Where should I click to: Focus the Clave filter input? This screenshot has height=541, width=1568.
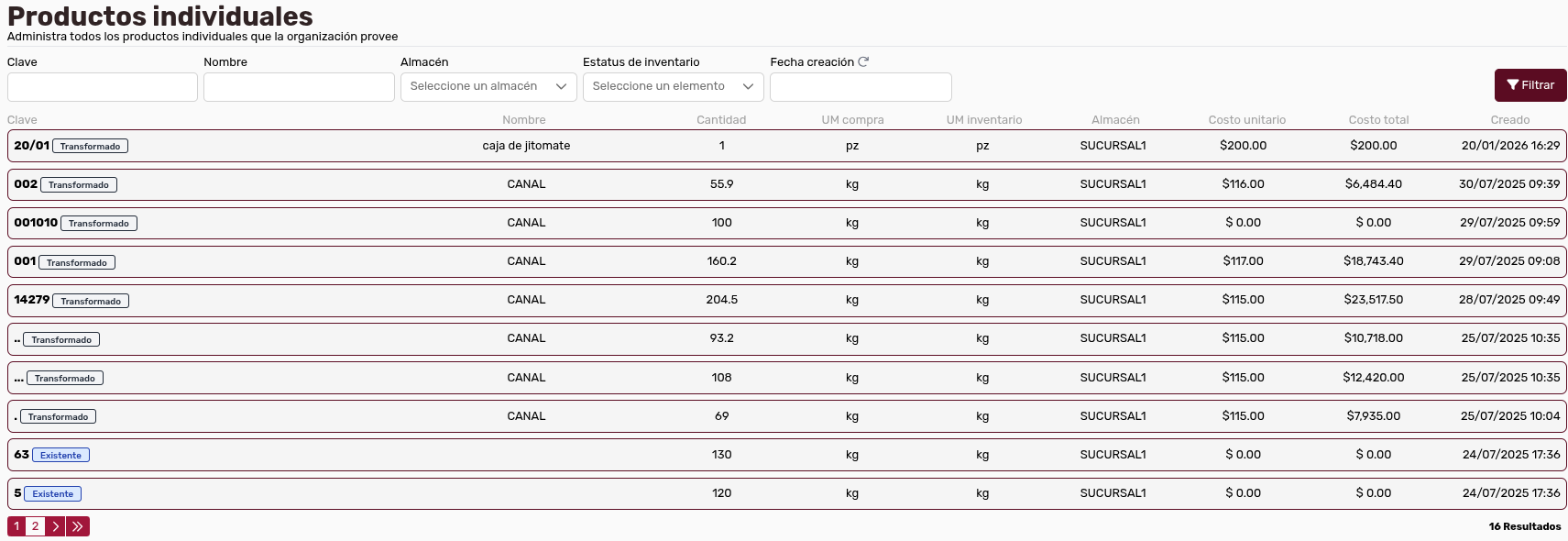pos(103,87)
